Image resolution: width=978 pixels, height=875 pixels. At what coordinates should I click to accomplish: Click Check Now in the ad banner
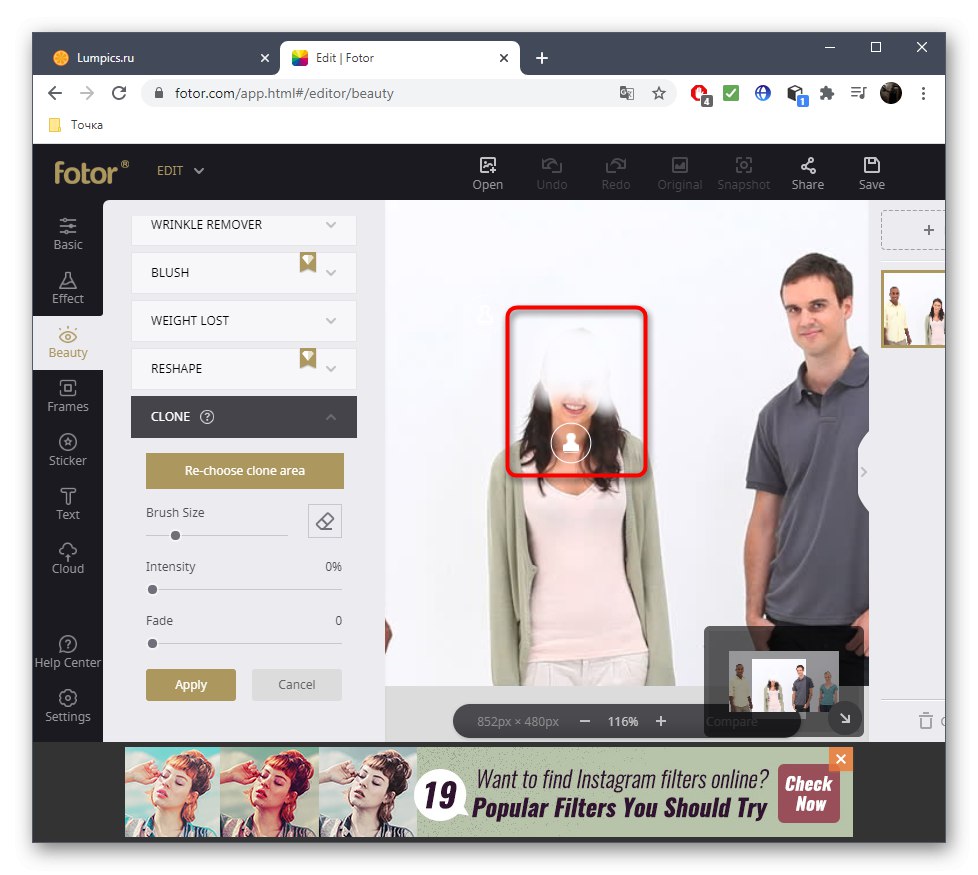809,794
